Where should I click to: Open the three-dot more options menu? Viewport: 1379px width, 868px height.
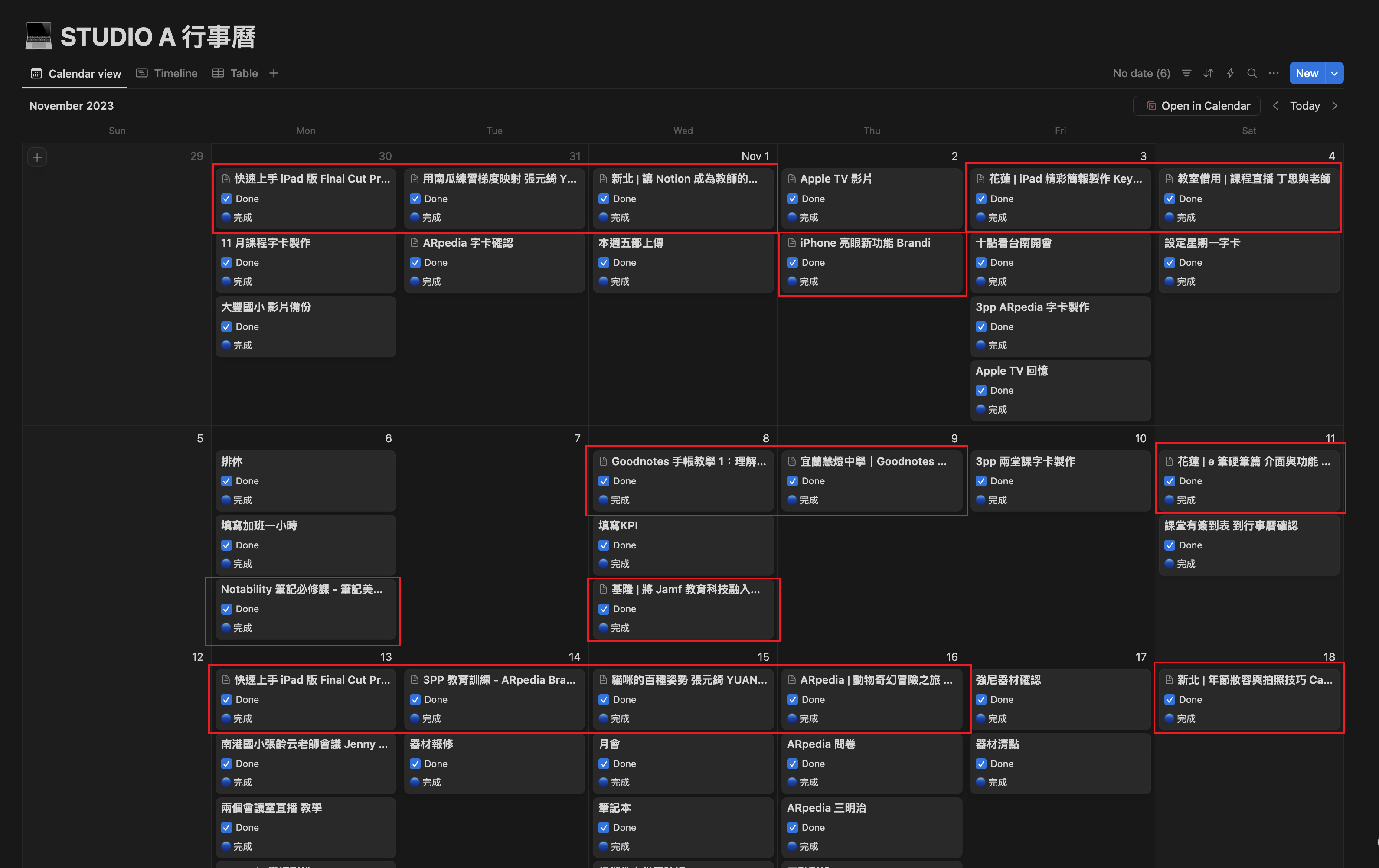click(x=1274, y=73)
